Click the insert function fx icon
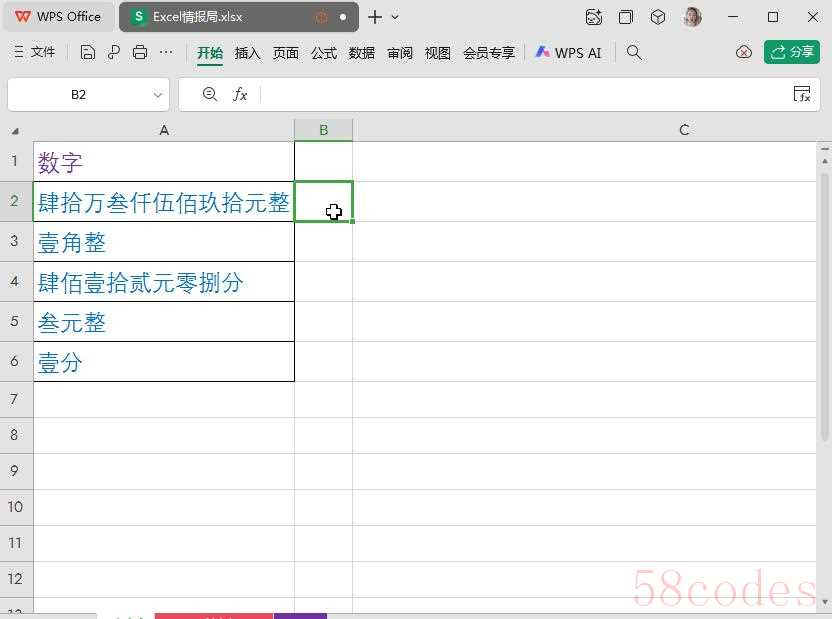832x619 pixels. pyautogui.click(x=240, y=94)
